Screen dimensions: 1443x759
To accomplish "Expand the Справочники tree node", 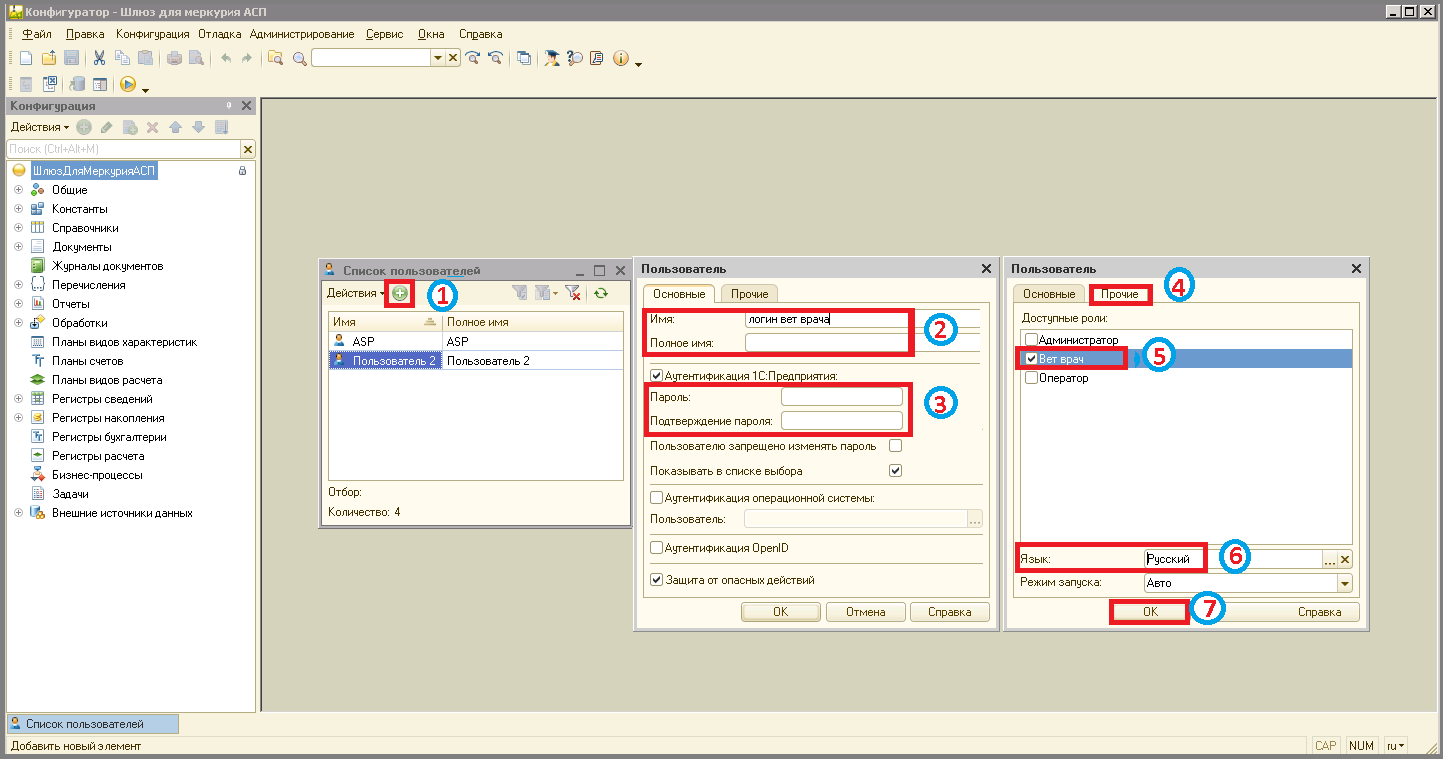I will coord(18,228).
